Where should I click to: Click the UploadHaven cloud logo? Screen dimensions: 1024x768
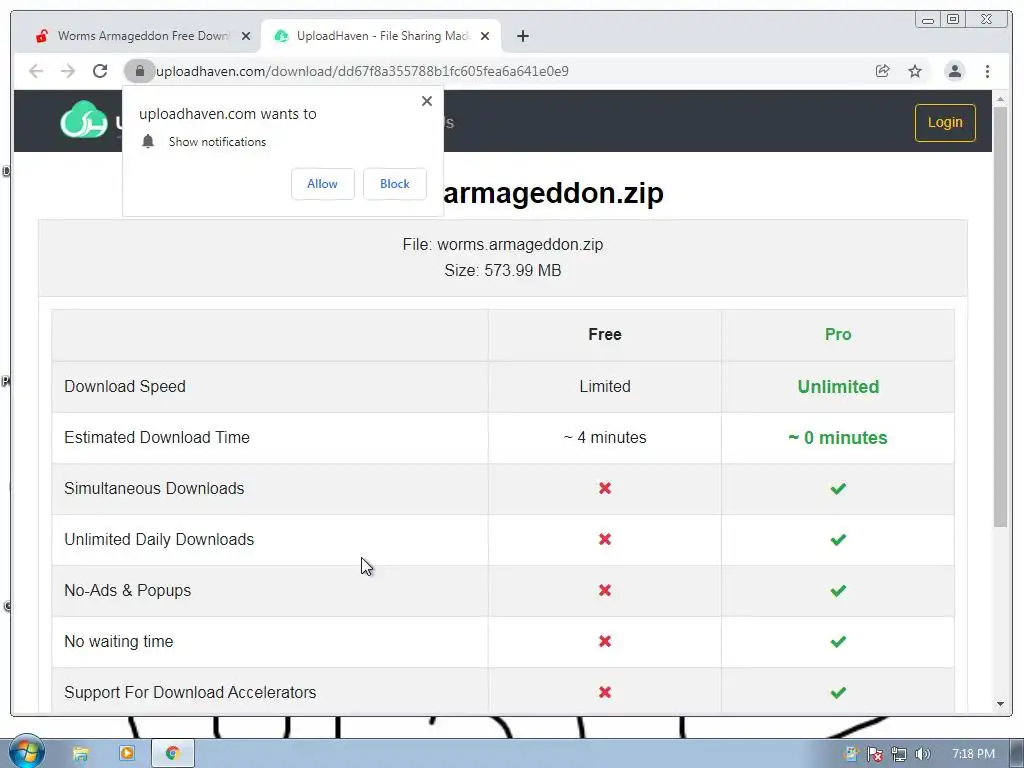point(84,120)
